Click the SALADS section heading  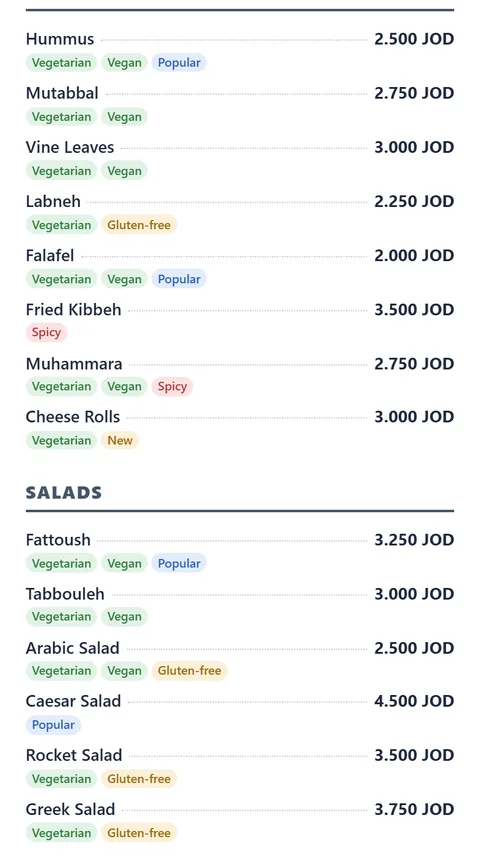[64, 493]
